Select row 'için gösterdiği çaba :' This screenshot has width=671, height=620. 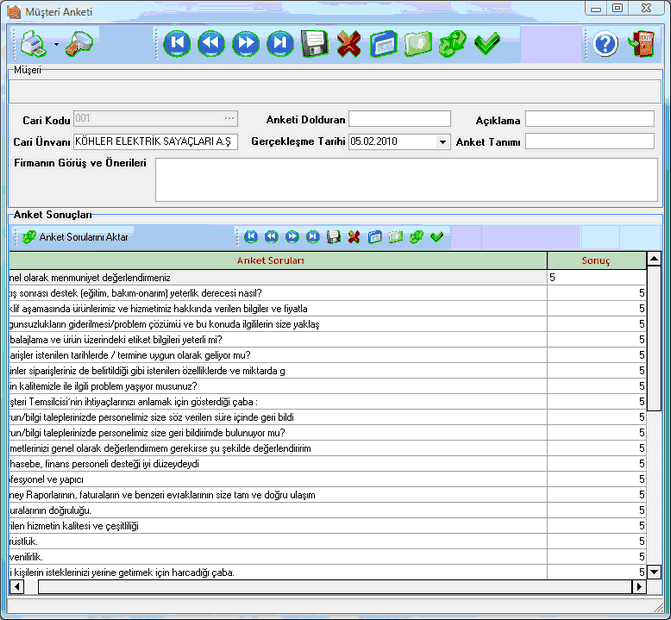[327, 401]
